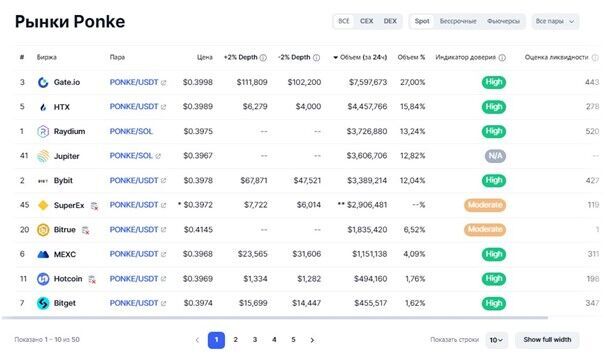Sort by Объем (за 24ч) column

click(x=360, y=58)
